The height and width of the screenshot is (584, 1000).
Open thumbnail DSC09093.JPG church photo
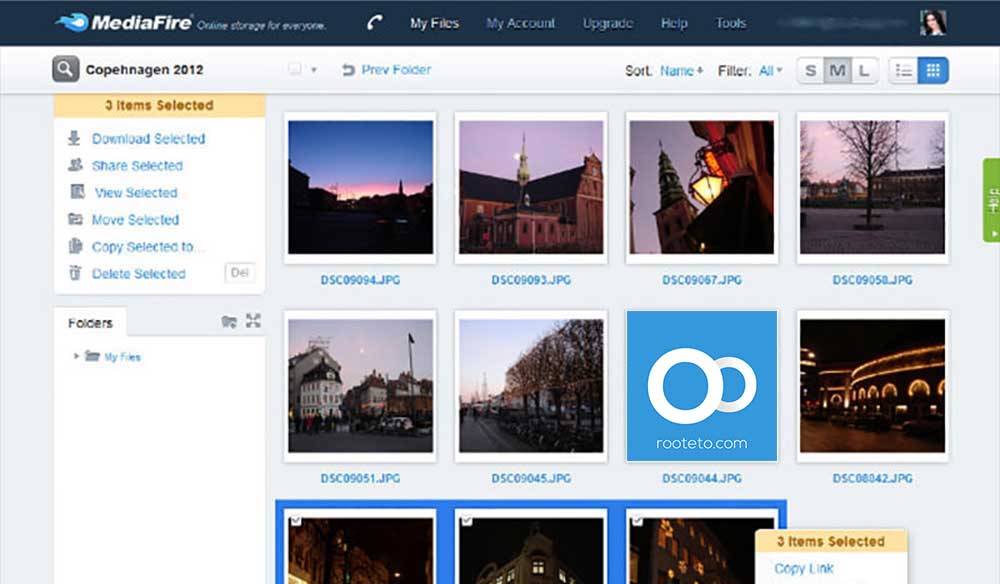coord(531,187)
